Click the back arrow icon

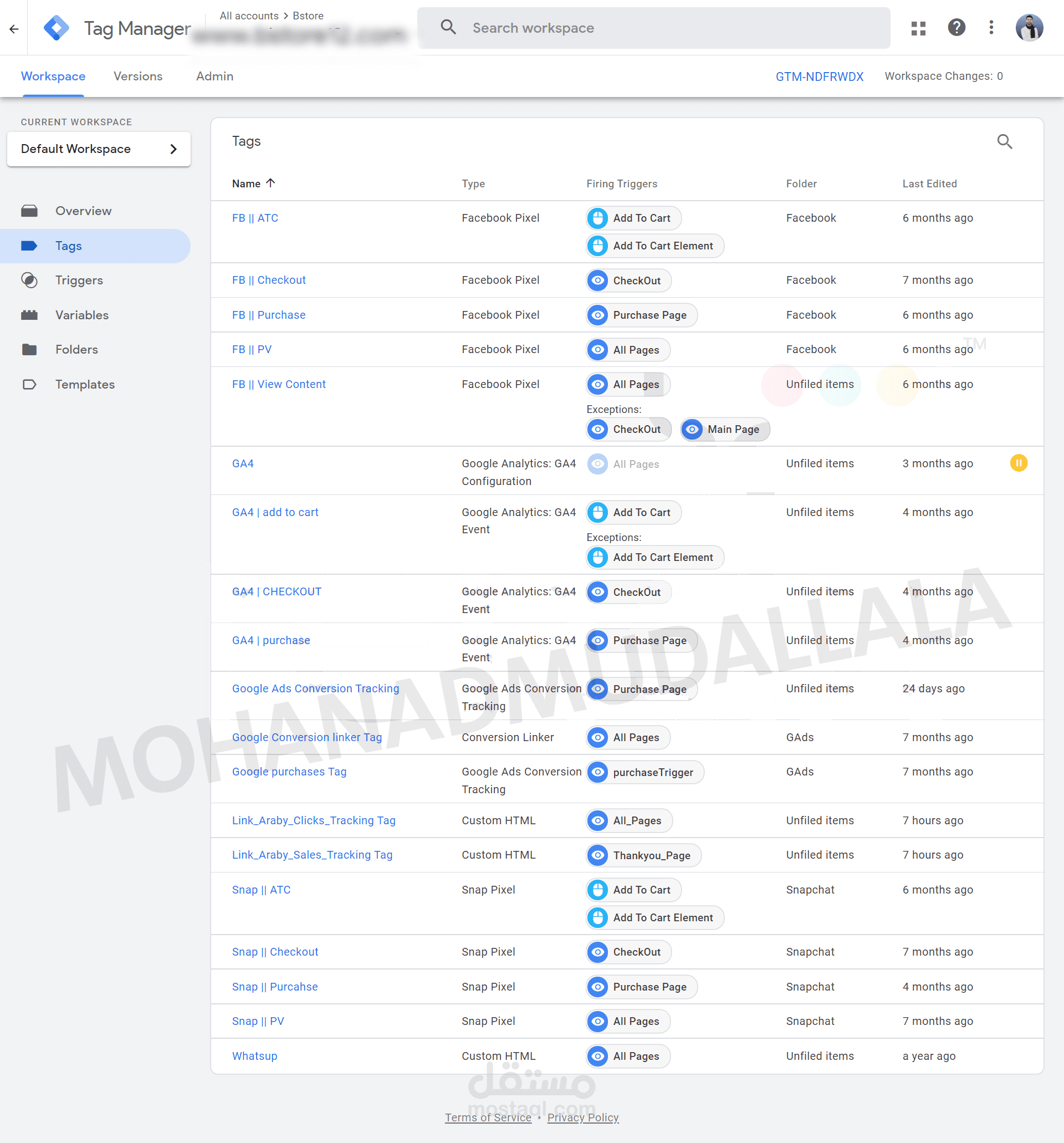[x=14, y=28]
